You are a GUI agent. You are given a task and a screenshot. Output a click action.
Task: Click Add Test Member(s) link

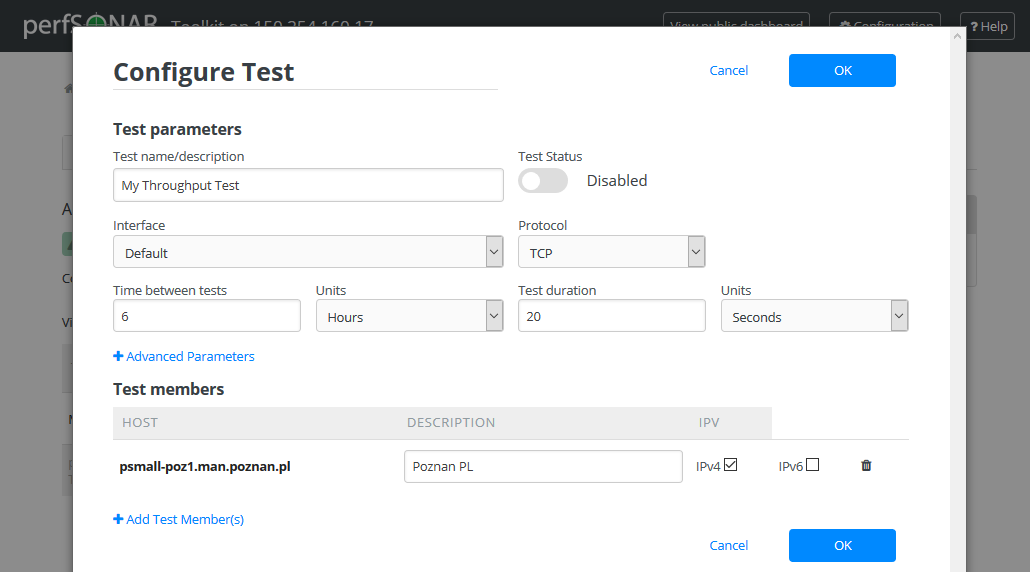pyautogui.click(x=179, y=519)
